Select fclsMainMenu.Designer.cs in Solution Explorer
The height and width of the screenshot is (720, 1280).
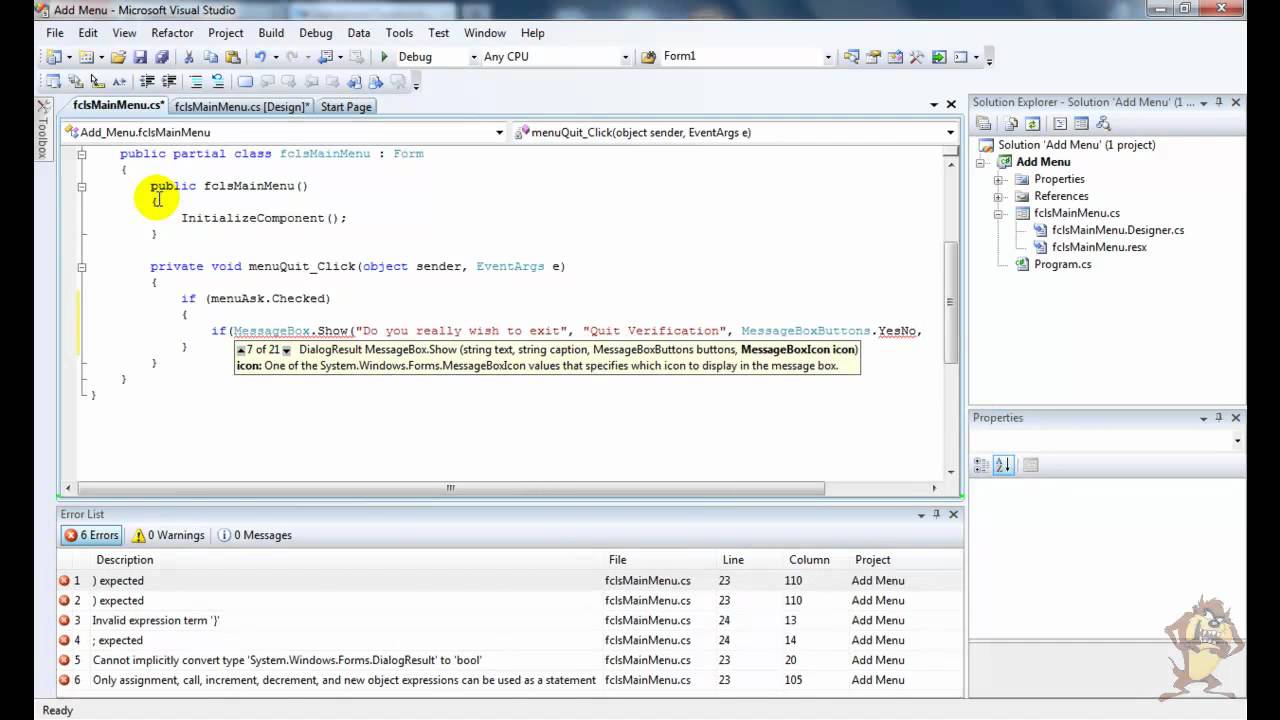point(1117,230)
